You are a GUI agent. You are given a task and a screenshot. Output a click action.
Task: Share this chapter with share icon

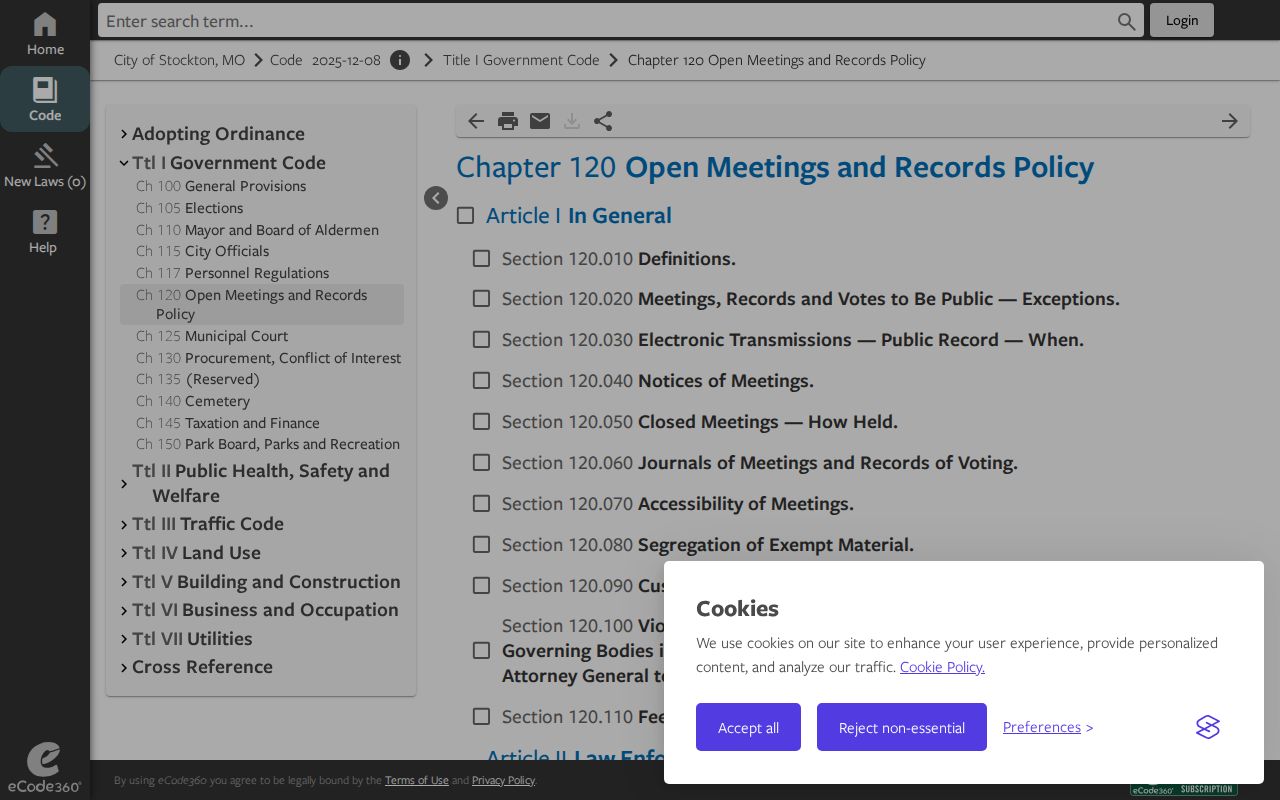(603, 121)
